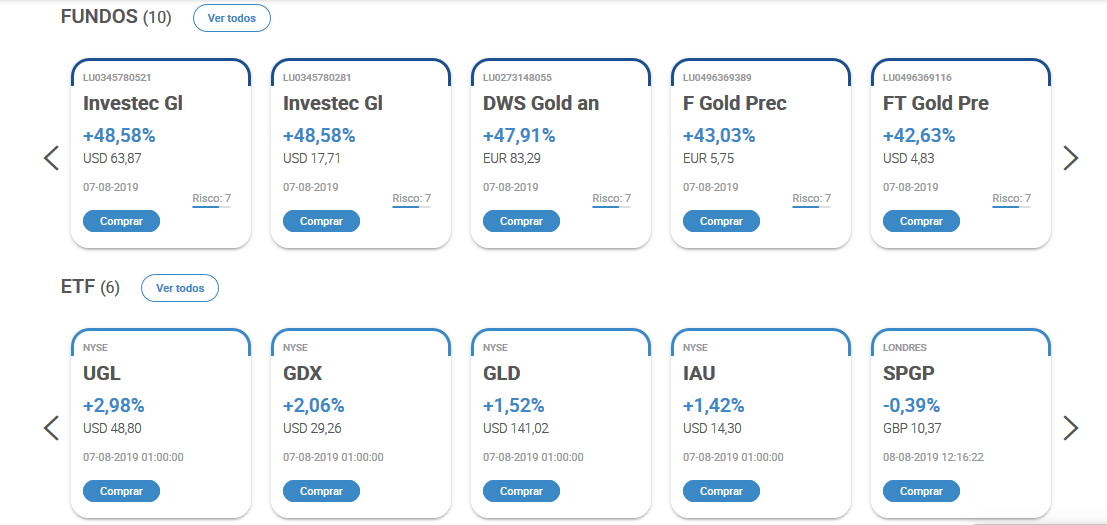Click Risco 7 indicator on DWS Gold card
1107x525 pixels.
coord(611,199)
